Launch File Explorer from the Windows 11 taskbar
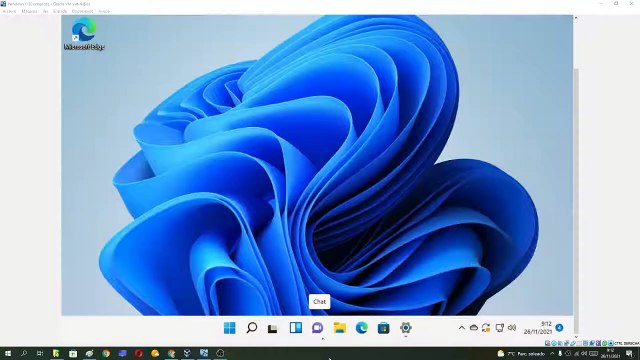 [x=340, y=328]
